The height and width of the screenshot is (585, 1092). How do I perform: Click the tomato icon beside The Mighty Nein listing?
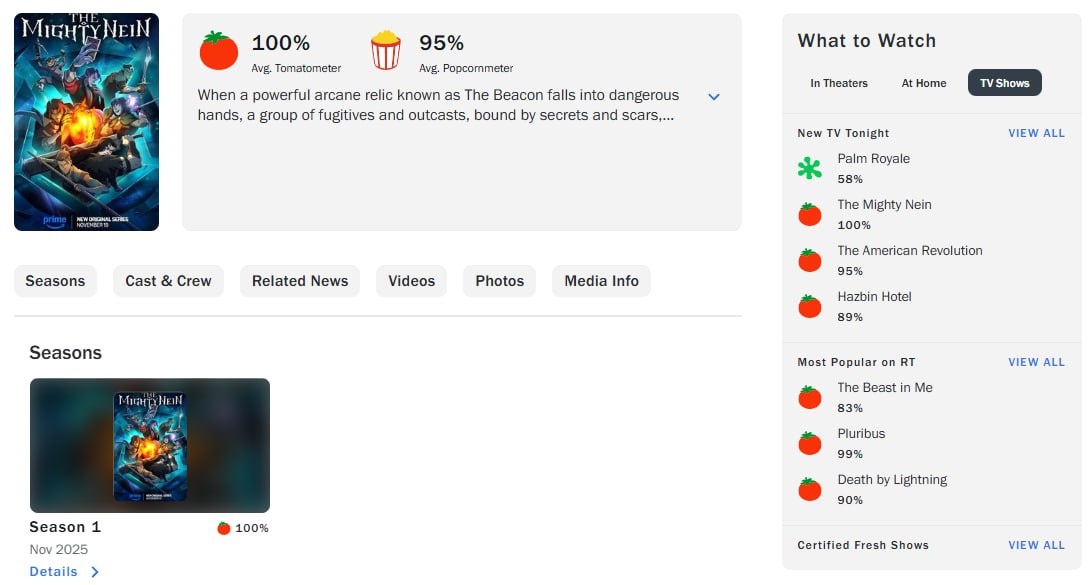(x=809, y=214)
